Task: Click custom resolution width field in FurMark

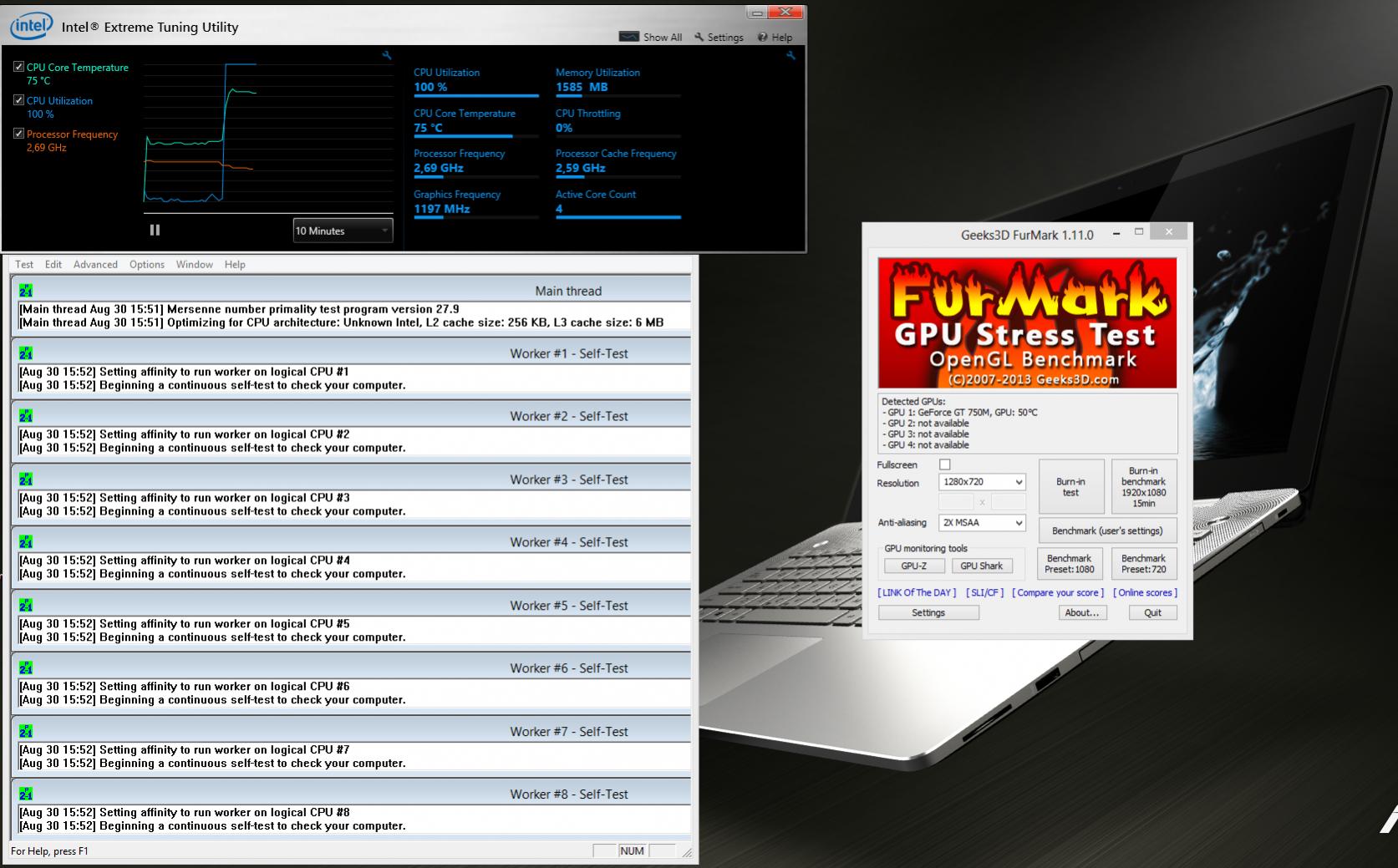Action: click(x=956, y=502)
